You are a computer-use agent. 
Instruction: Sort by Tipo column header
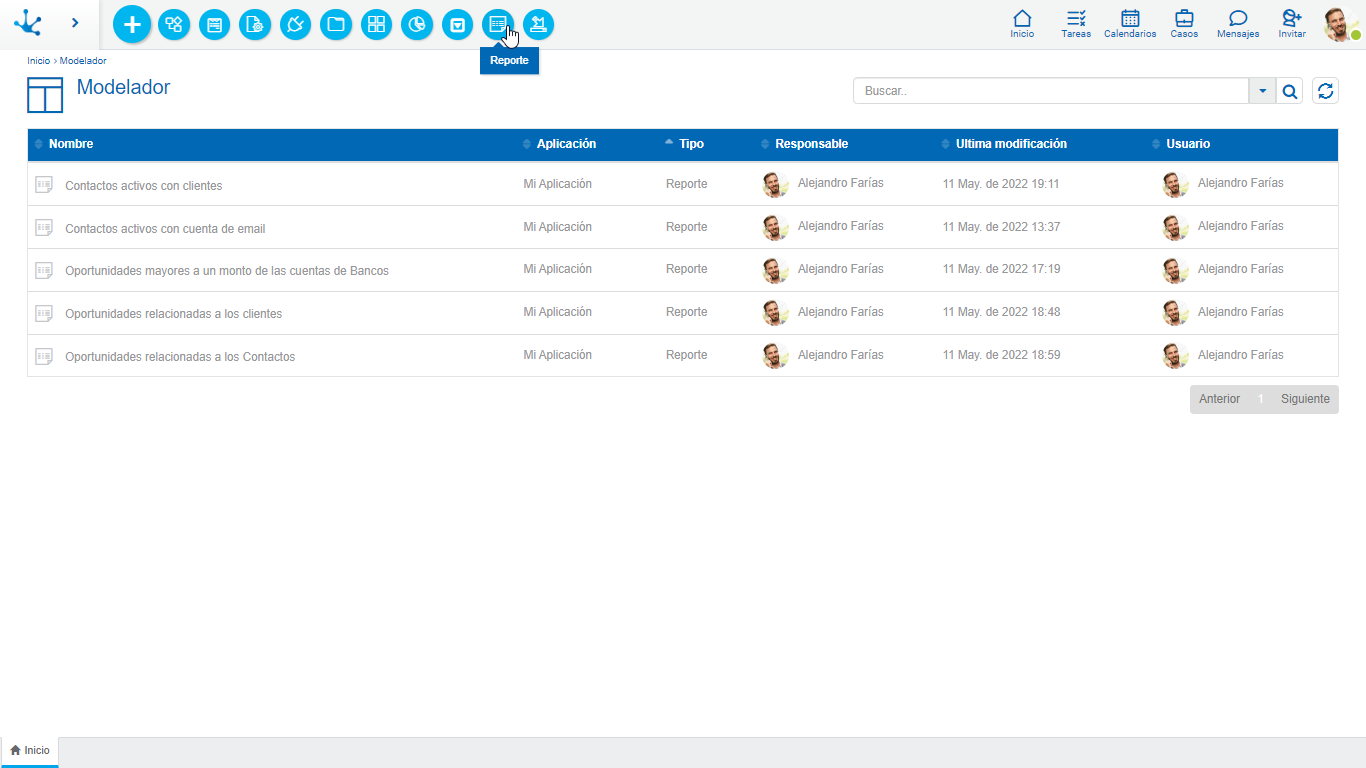(691, 144)
